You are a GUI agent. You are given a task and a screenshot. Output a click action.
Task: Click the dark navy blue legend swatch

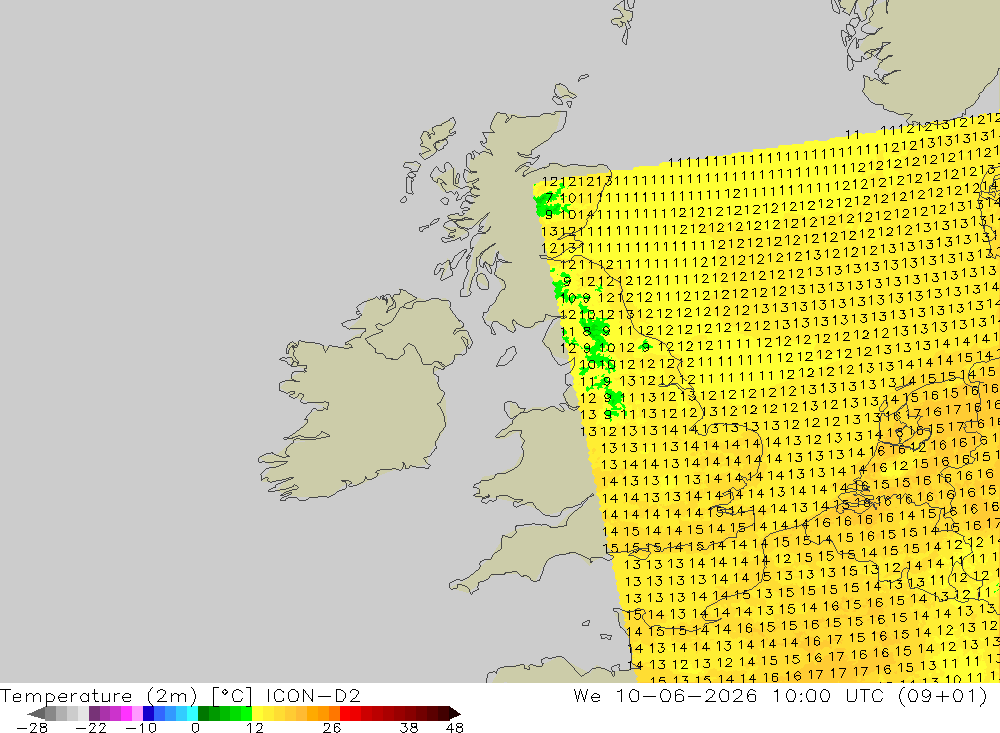[x=149, y=713]
